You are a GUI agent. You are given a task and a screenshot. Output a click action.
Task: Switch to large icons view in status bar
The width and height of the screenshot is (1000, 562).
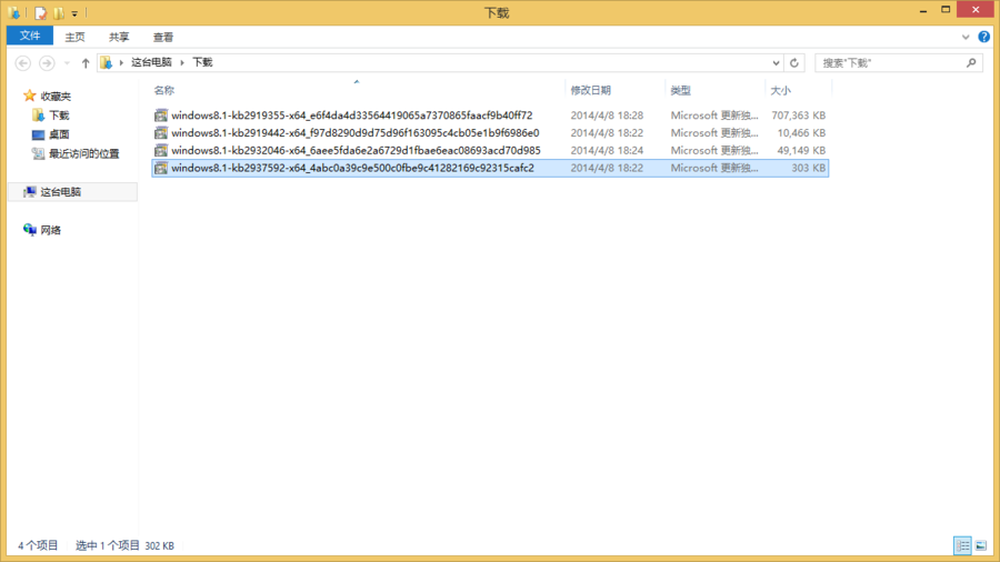point(981,545)
